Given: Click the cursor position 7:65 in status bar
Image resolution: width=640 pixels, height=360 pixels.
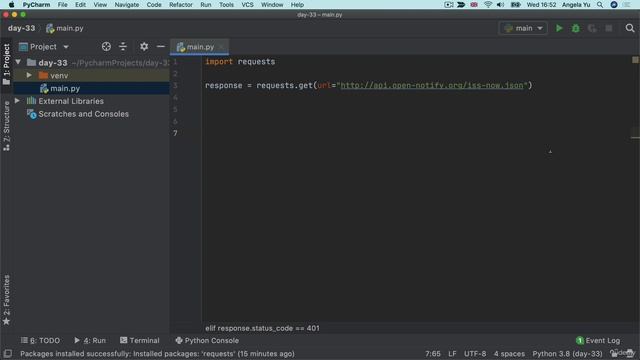Looking at the screenshot, I should (433, 354).
